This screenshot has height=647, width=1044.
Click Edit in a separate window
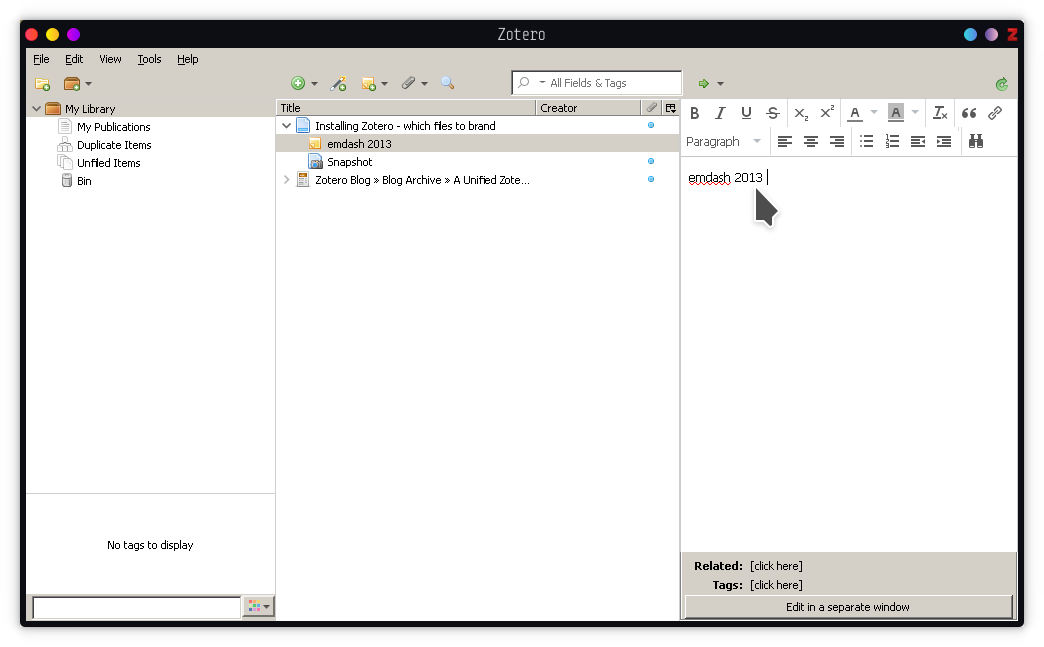pyautogui.click(x=848, y=607)
